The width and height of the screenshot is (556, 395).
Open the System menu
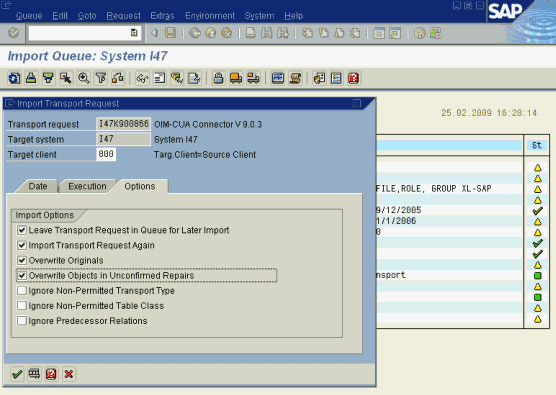coord(259,16)
